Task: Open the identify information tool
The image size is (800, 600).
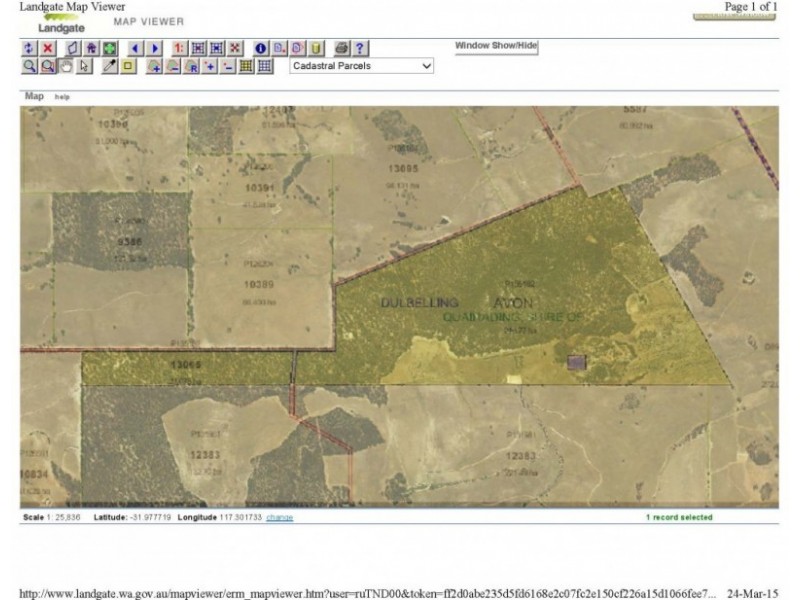Action: [260, 47]
